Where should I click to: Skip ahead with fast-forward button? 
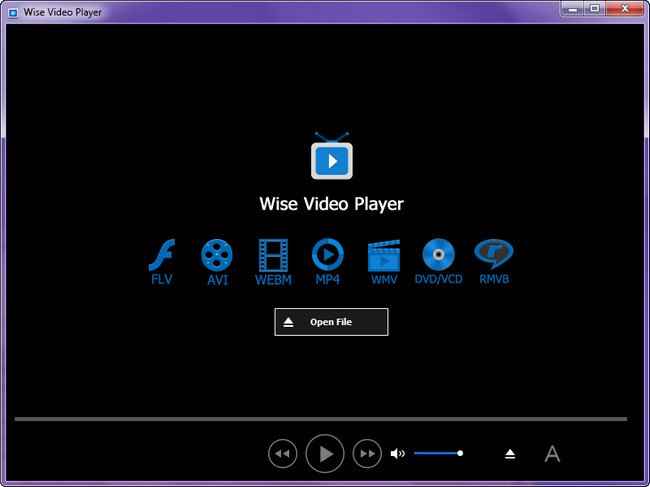[367, 454]
